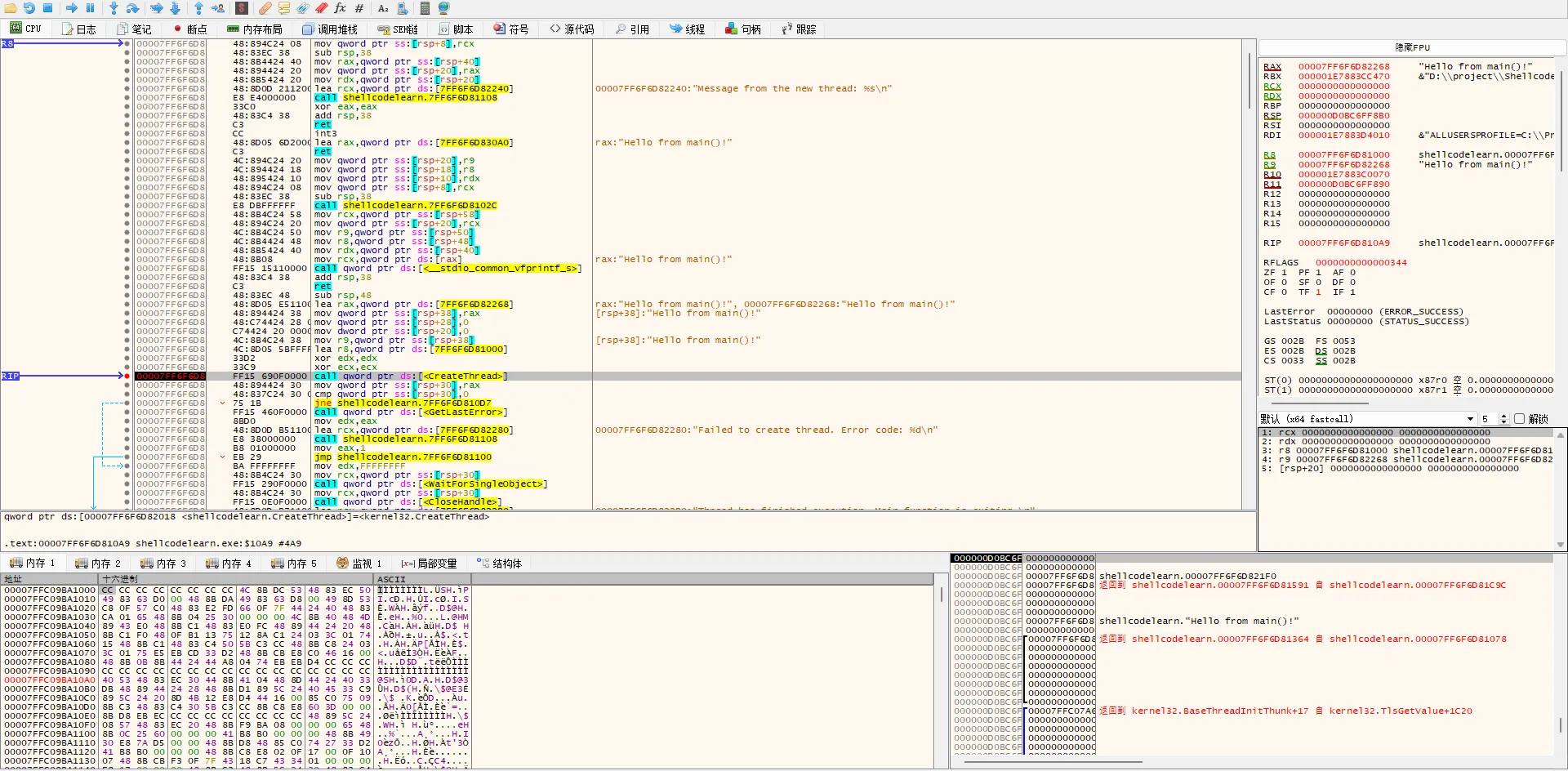This screenshot has height=771, width=1568.
Task: Click the Step Over icon
Action: [x=132, y=8]
